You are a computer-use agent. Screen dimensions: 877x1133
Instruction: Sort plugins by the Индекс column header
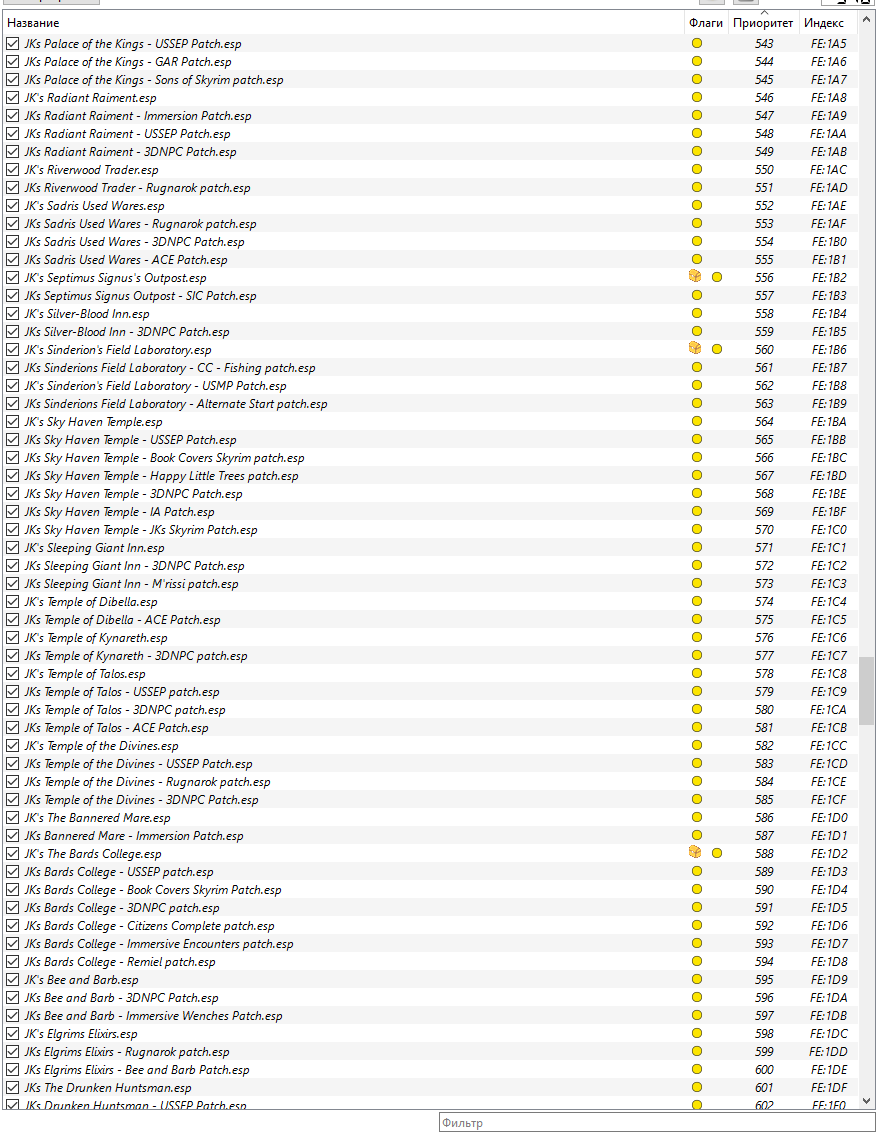(828, 22)
